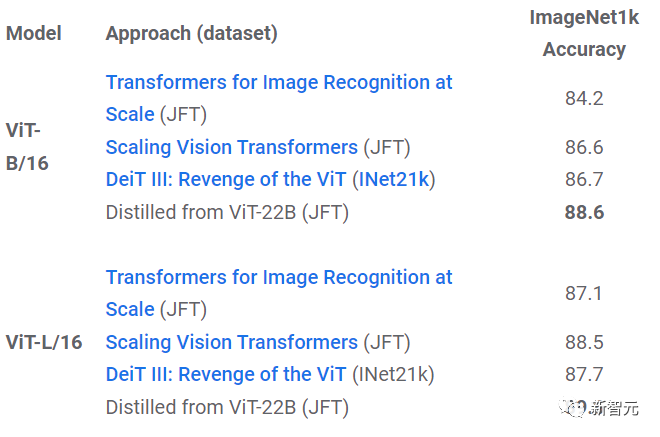
Task: Click the 84.2 accuracy value
Action: coord(584,98)
